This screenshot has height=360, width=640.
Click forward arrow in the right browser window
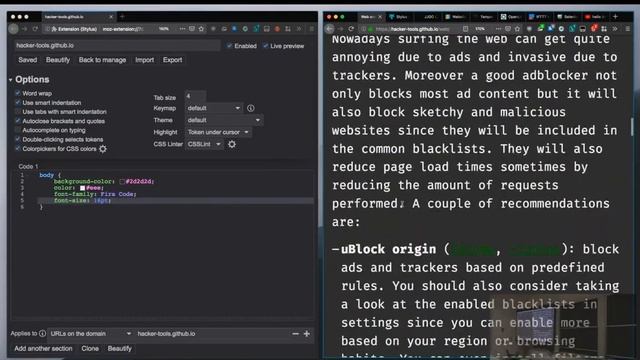pos(340,29)
